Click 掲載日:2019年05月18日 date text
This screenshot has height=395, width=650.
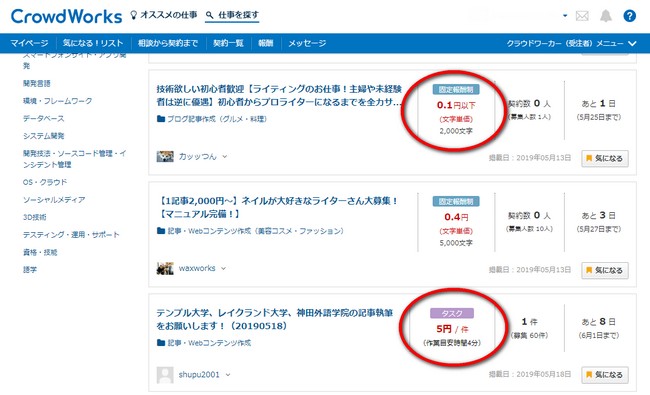530,374
